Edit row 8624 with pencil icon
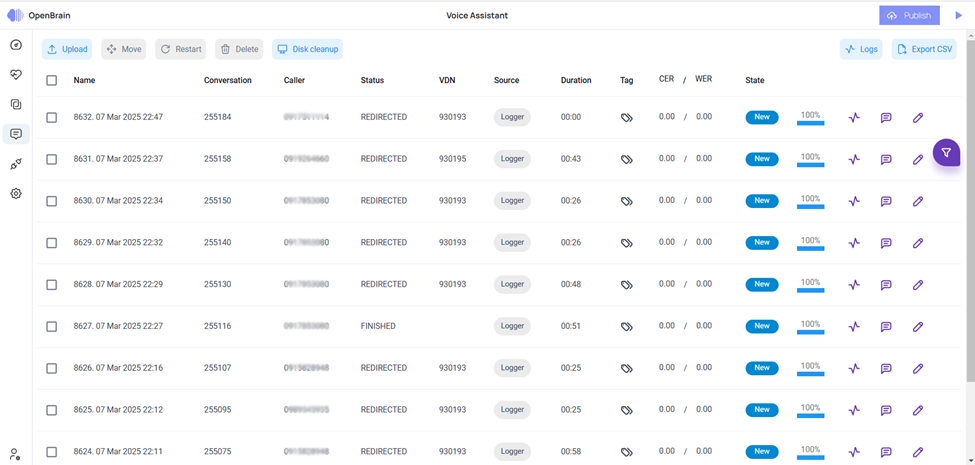This screenshot has height=465, width=975. click(x=918, y=452)
